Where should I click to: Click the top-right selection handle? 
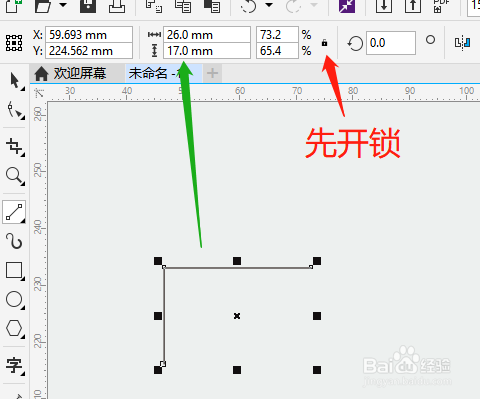317,261
